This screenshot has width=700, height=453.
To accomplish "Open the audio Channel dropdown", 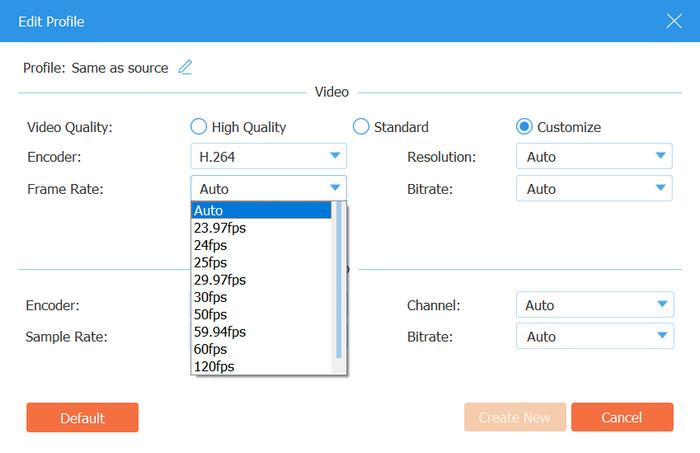I will click(x=595, y=305).
